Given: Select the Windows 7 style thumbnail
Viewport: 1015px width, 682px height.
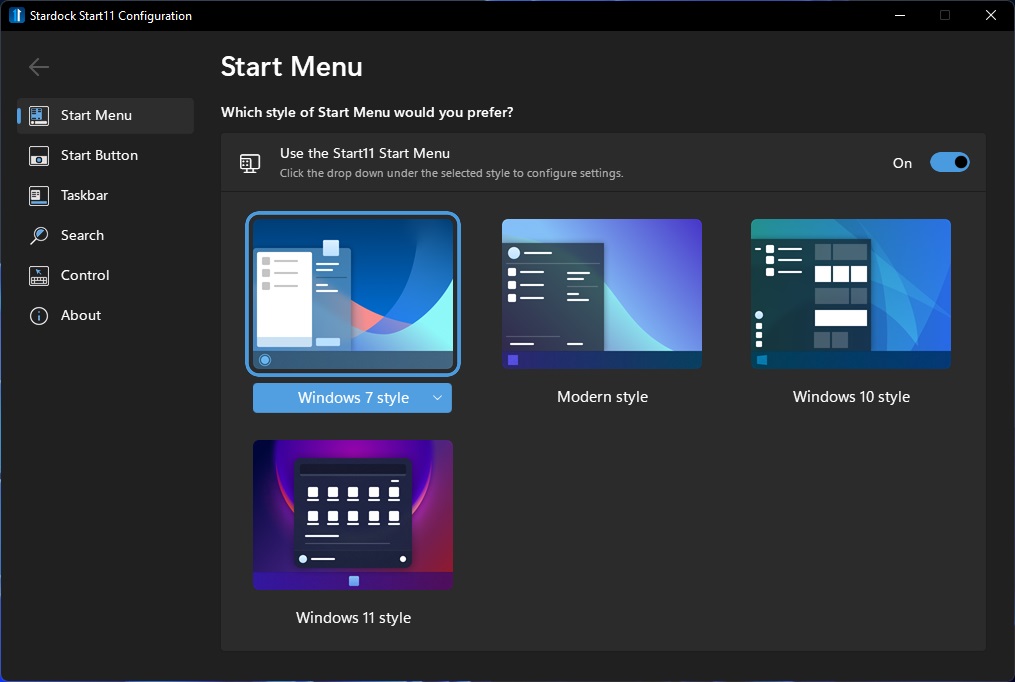Looking at the screenshot, I should 353,294.
